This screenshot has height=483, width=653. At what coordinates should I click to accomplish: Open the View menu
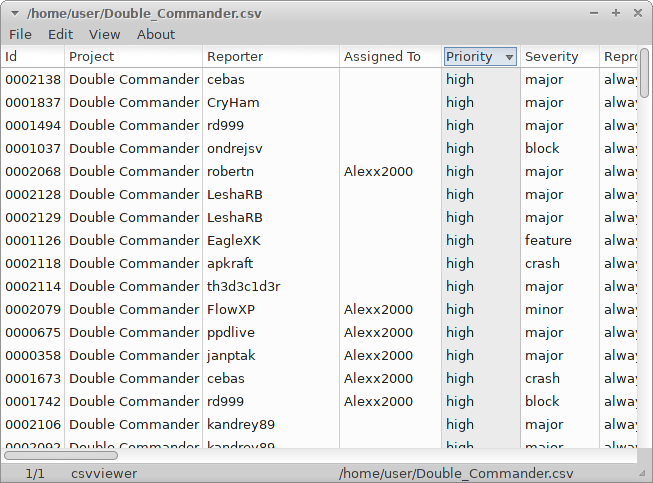click(x=105, y=35)
